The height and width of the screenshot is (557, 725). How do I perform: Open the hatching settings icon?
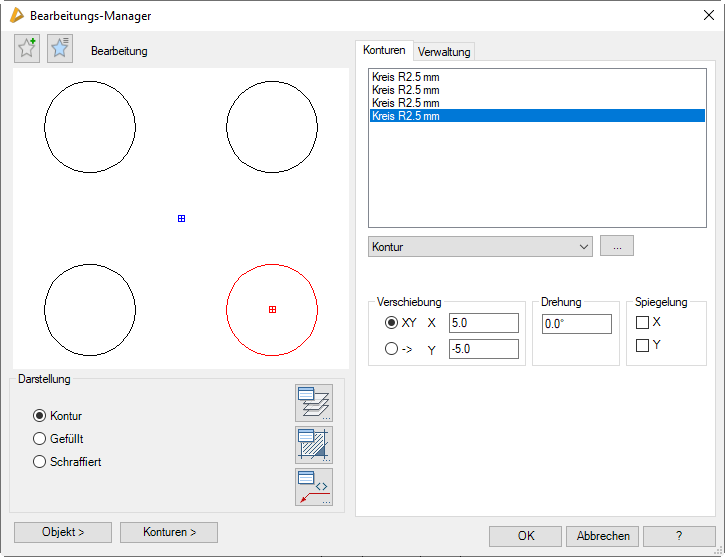[313, 445]
